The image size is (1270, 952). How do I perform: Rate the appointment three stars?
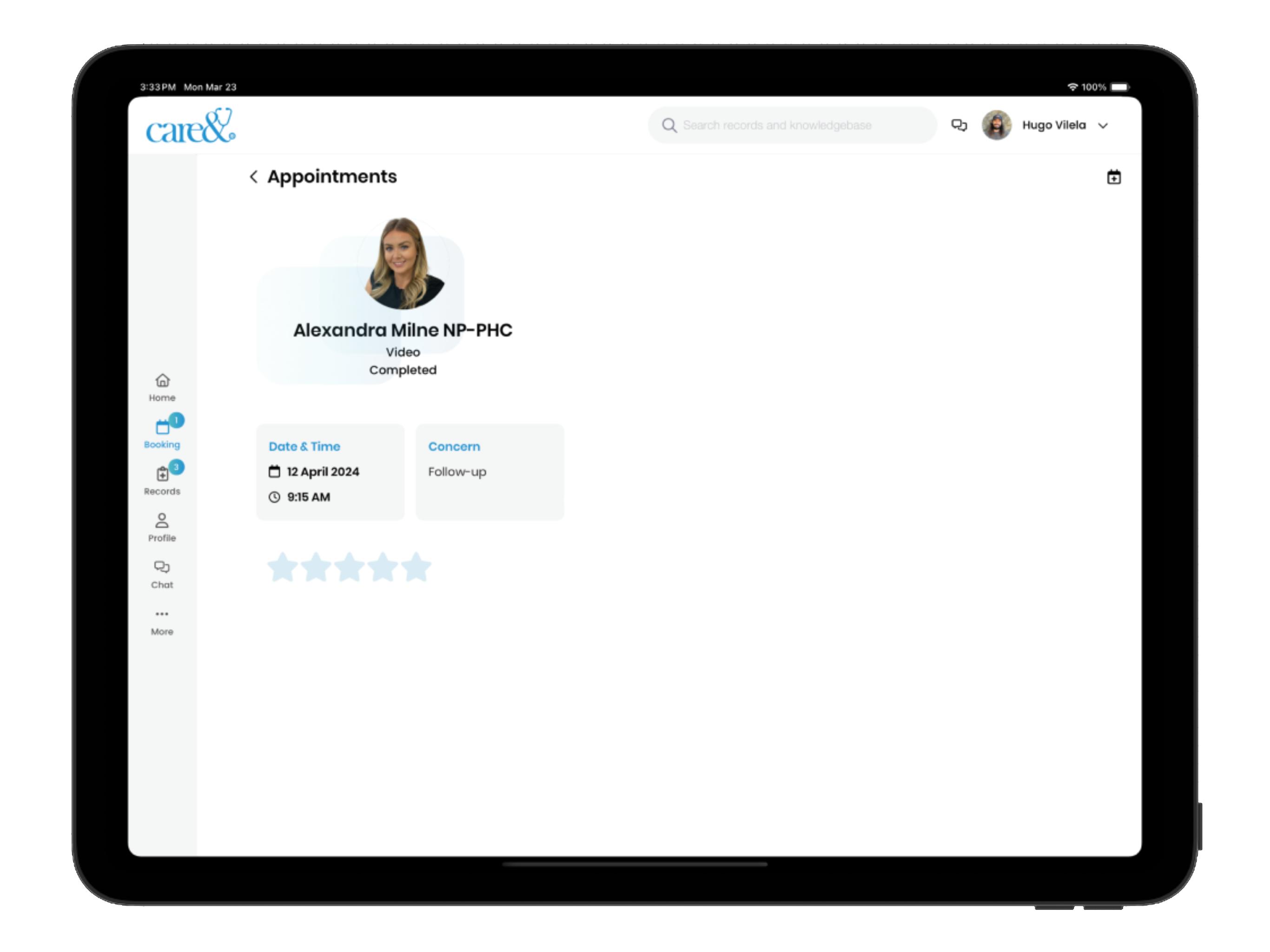(349, 567)
